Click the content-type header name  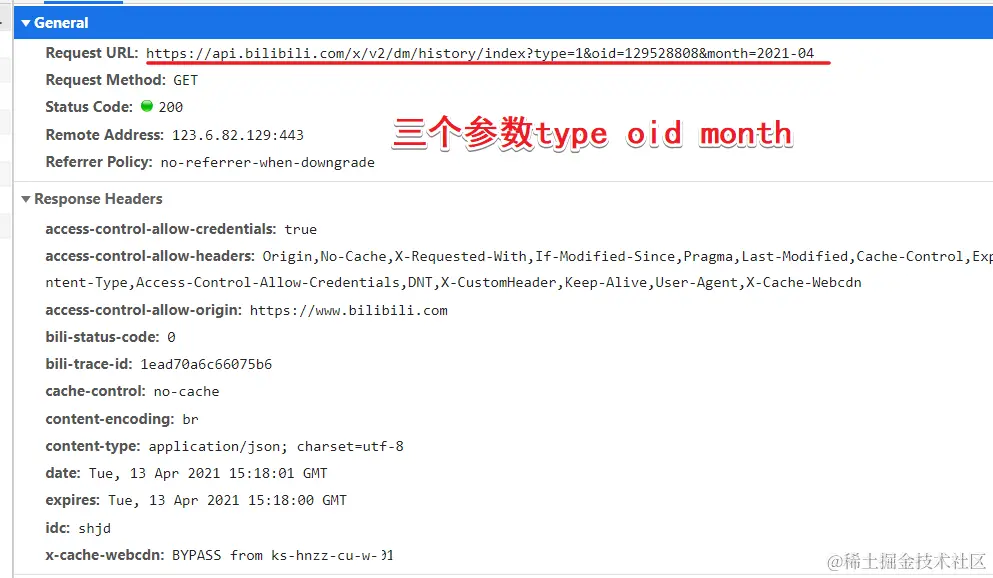coord(92,446)
